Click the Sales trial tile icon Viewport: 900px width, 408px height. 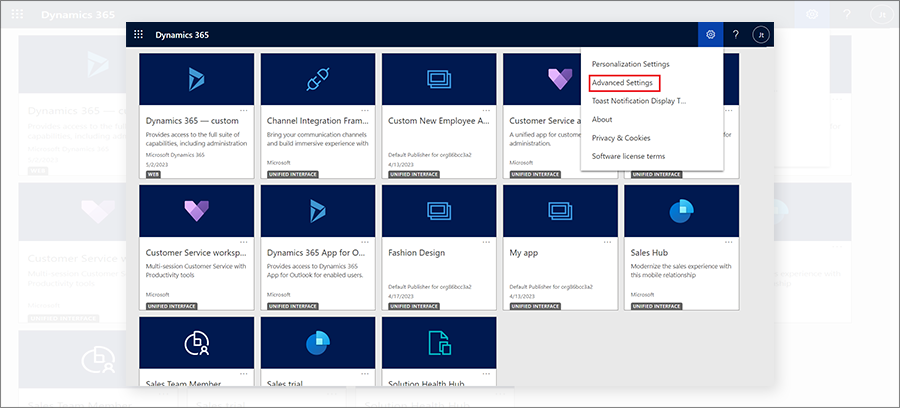[x=318, y=343]
